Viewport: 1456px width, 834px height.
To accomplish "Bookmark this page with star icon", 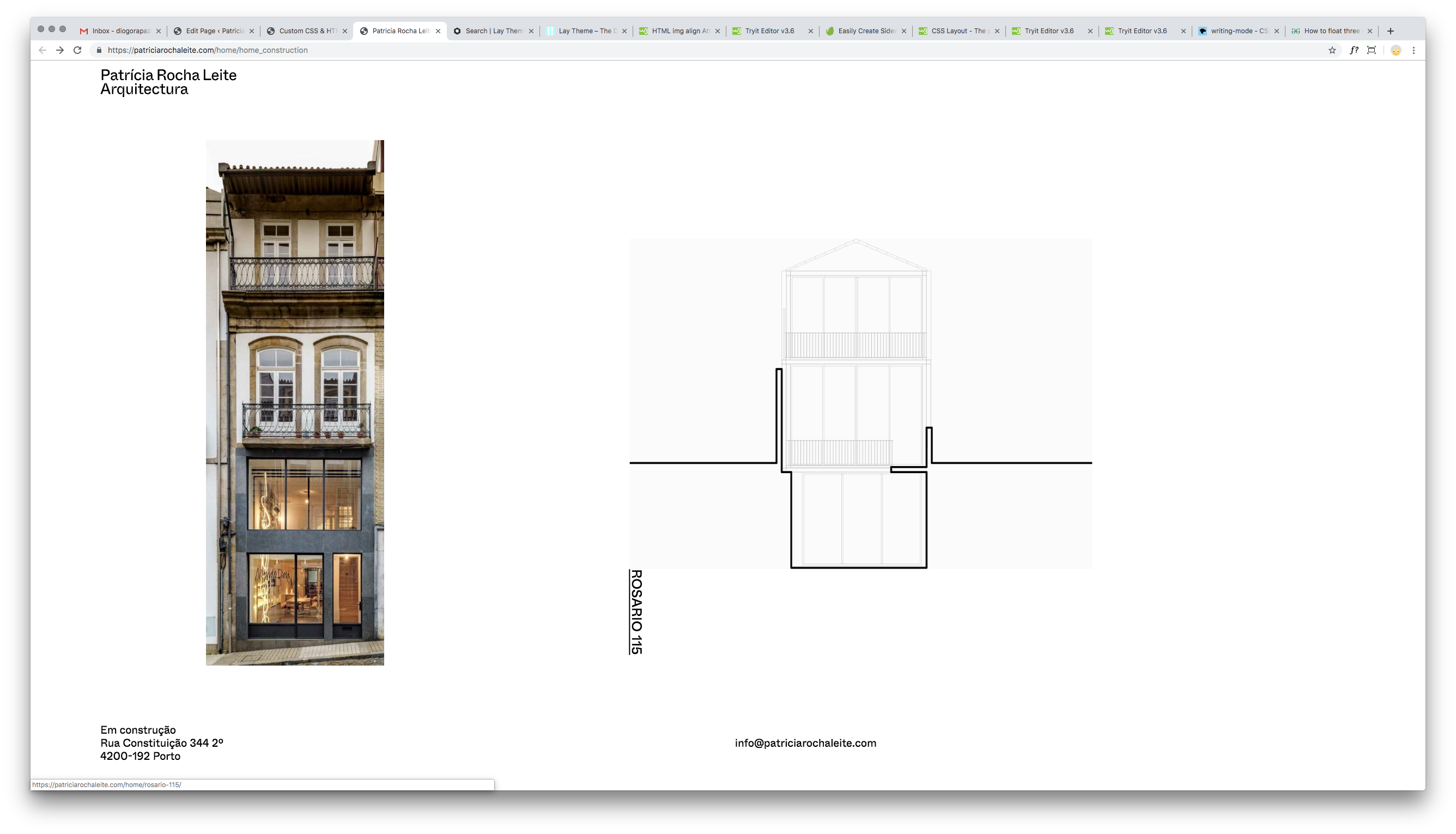I will (x=1332, y=50).
